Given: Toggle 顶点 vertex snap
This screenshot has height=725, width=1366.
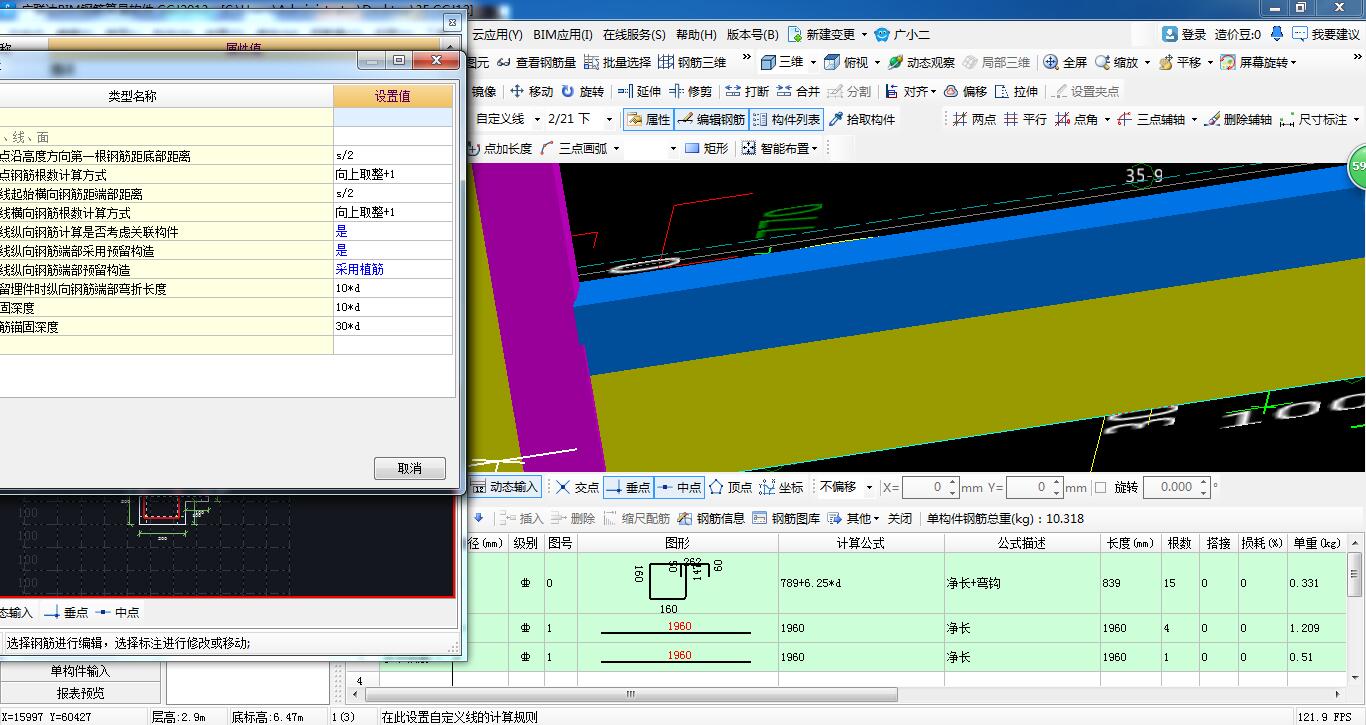Looking at the screenshot, I should [x=730, y=487].
